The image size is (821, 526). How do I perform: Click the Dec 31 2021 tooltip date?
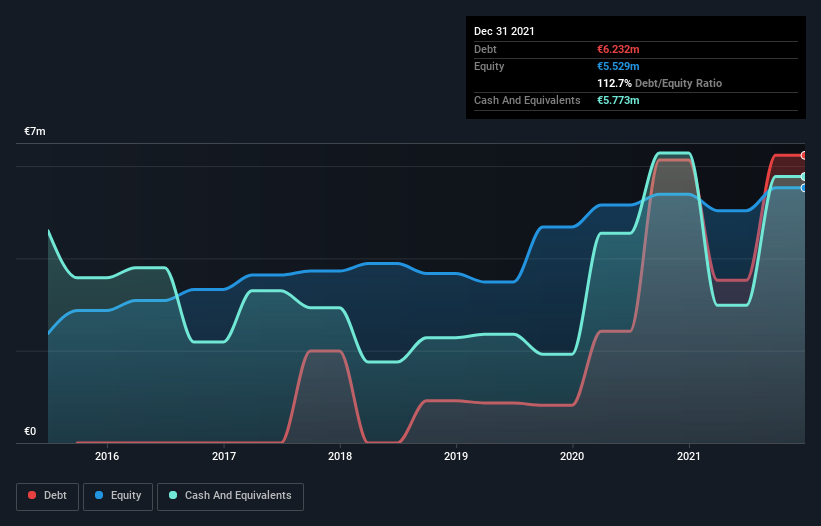click(x=504, y=31)
